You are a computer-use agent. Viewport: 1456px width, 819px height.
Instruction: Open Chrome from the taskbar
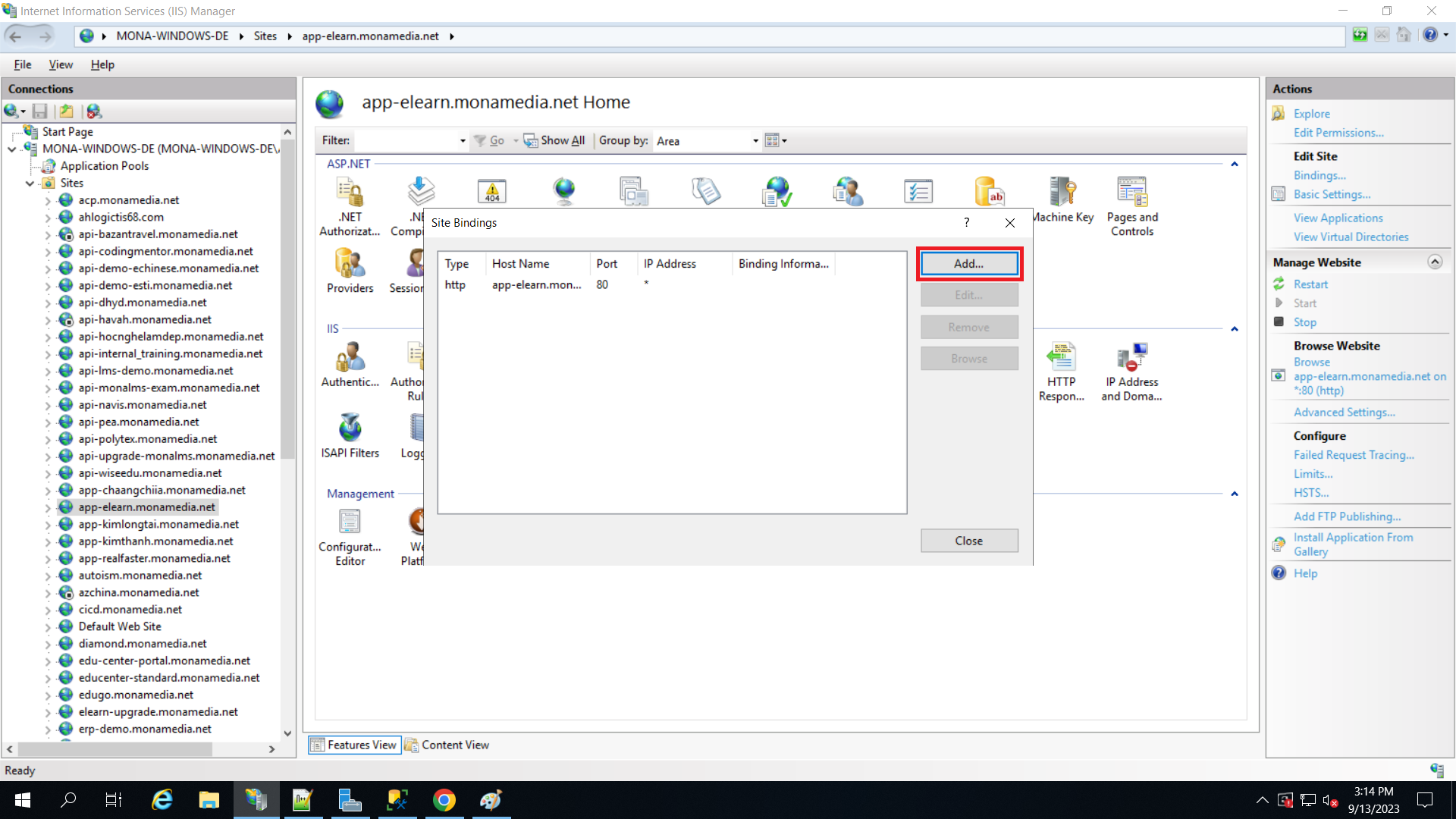444,800
